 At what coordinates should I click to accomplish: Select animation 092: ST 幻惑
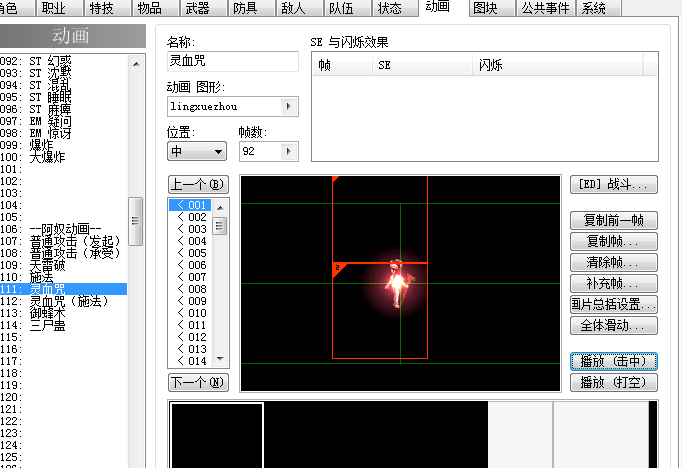64,61
